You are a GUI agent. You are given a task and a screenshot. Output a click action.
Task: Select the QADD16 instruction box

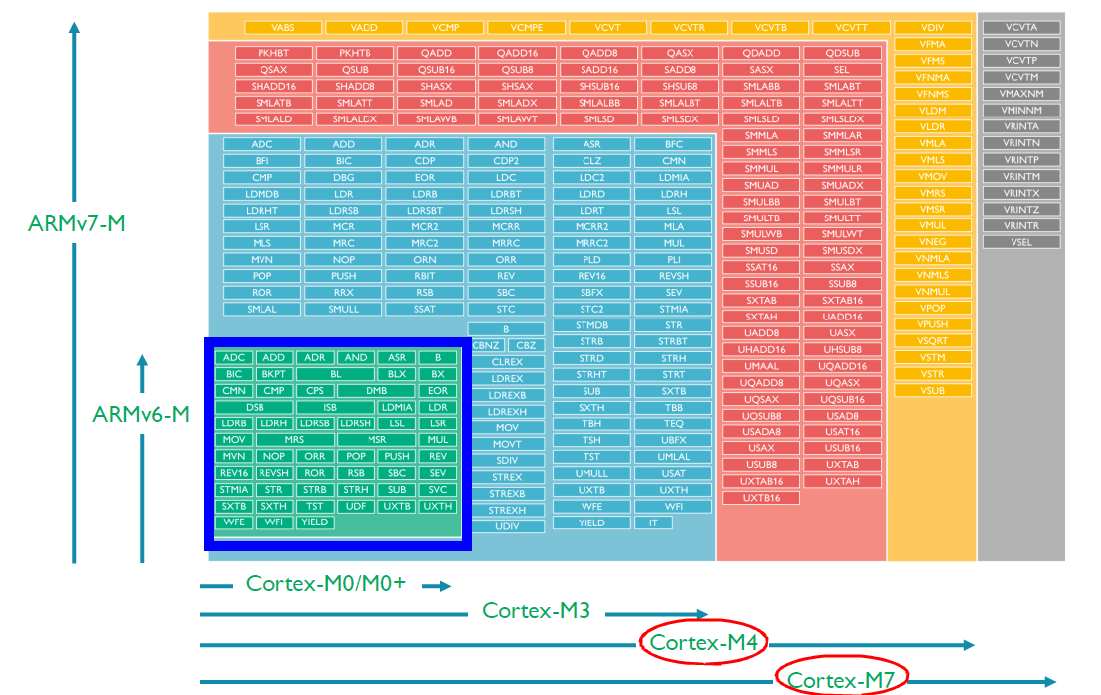517,53
